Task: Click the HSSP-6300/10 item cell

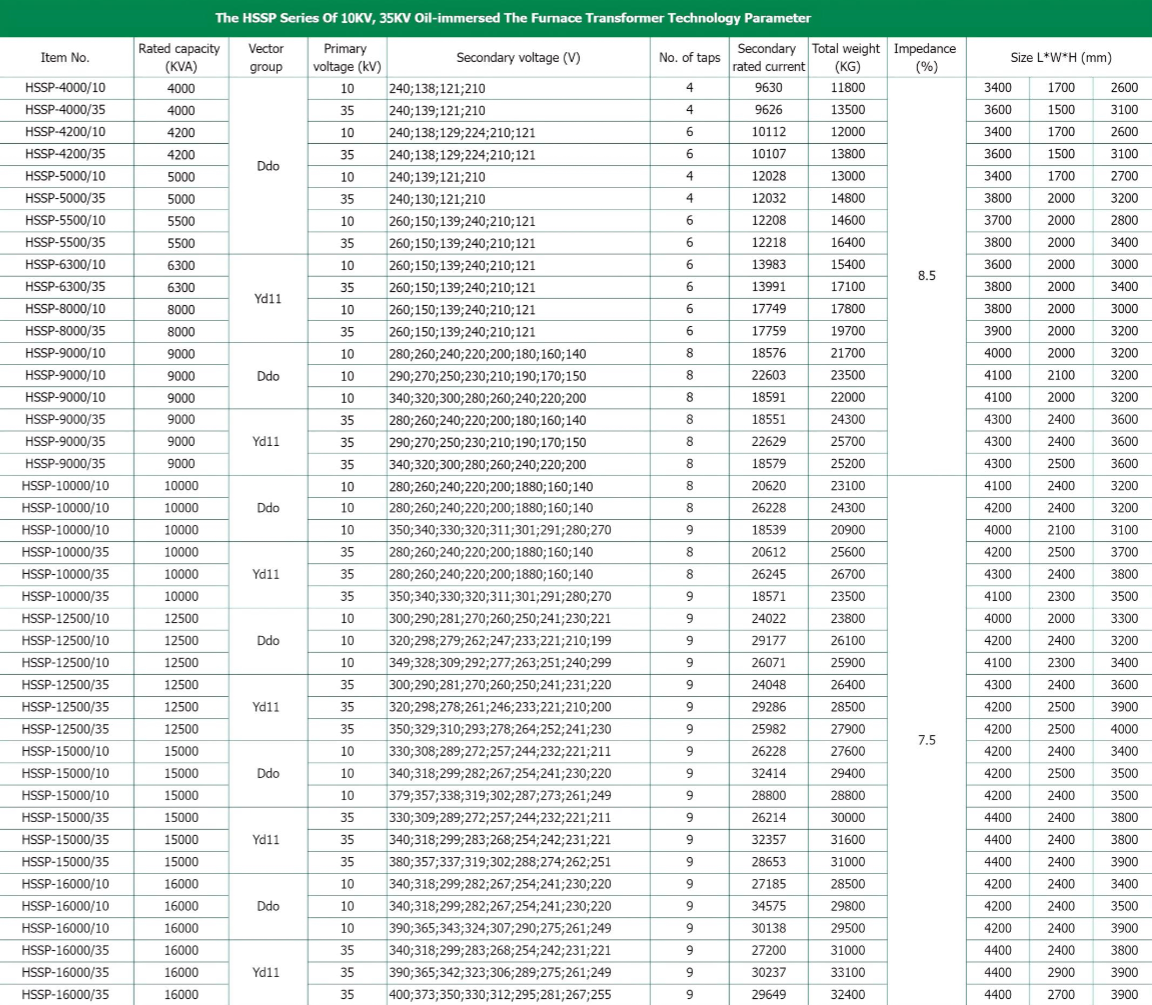Action: (x=66, y=265)
